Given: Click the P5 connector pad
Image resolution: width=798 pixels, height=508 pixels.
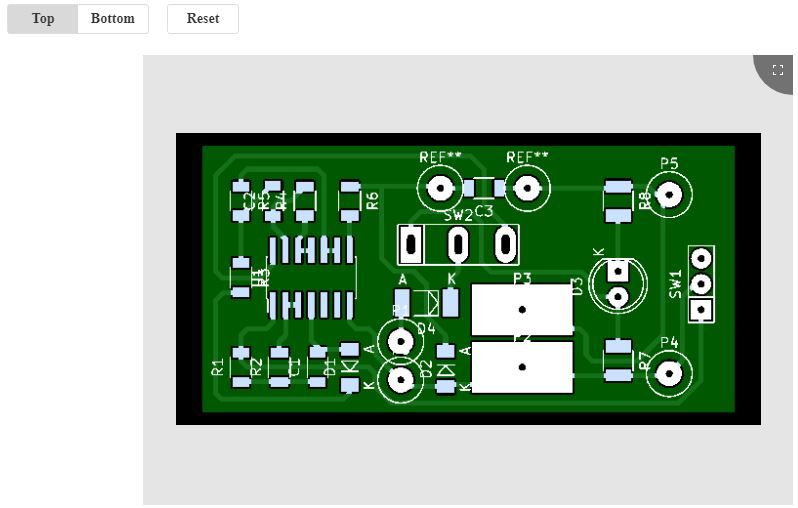Looking at the screenshot, I should [669, 194].
